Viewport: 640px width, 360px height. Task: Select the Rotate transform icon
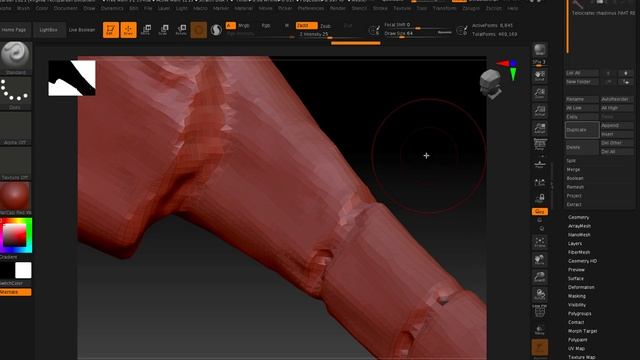click(181, 30)
